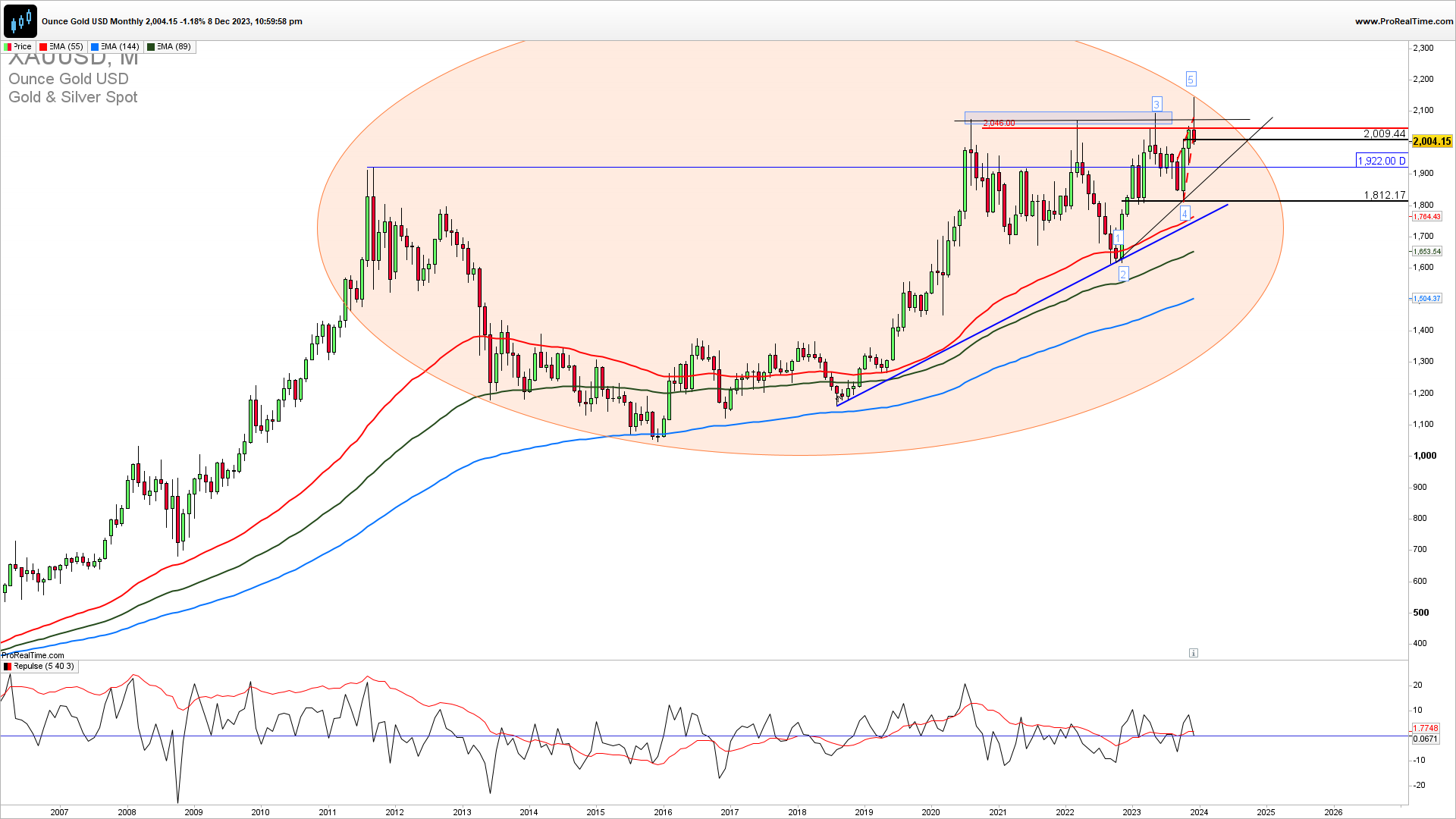Click the Repulse value tag 0.0671

pyautogui.click(x=1426, y=739)
